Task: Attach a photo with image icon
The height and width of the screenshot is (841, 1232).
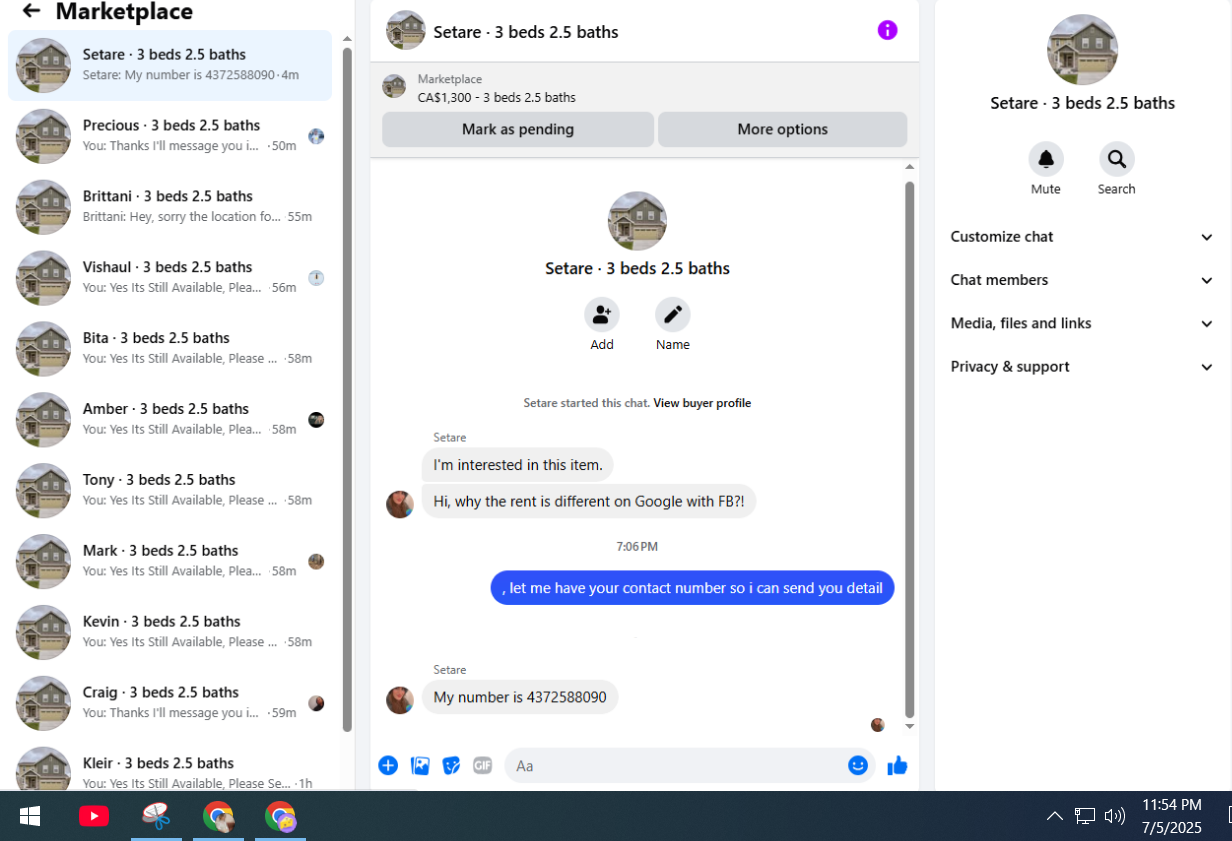Action: (x=420, y=765)
